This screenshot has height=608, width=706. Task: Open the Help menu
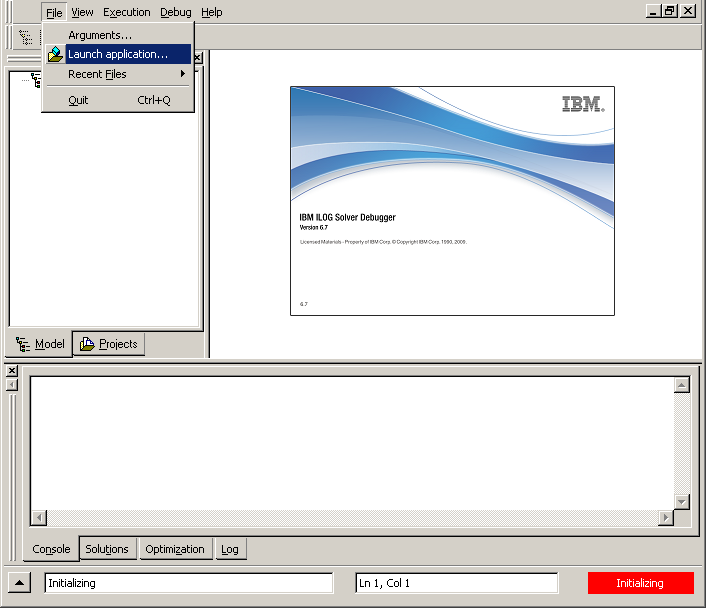pyautogui.click(x=212, y=13)
